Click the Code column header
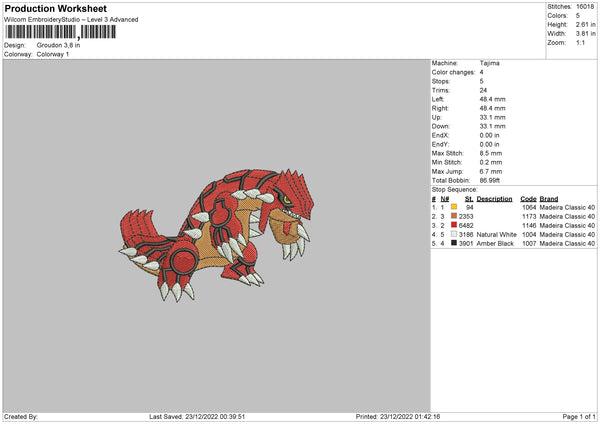Image resolution: width=600 pixels, height=424 pixels. click(x=528, y=199)
